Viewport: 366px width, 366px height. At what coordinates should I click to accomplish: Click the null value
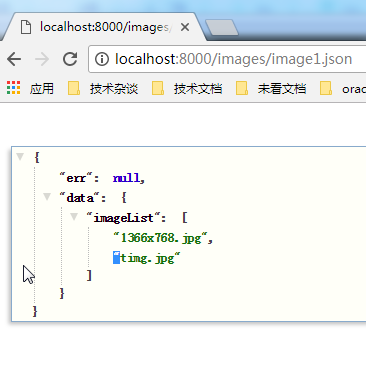(127, 178)
